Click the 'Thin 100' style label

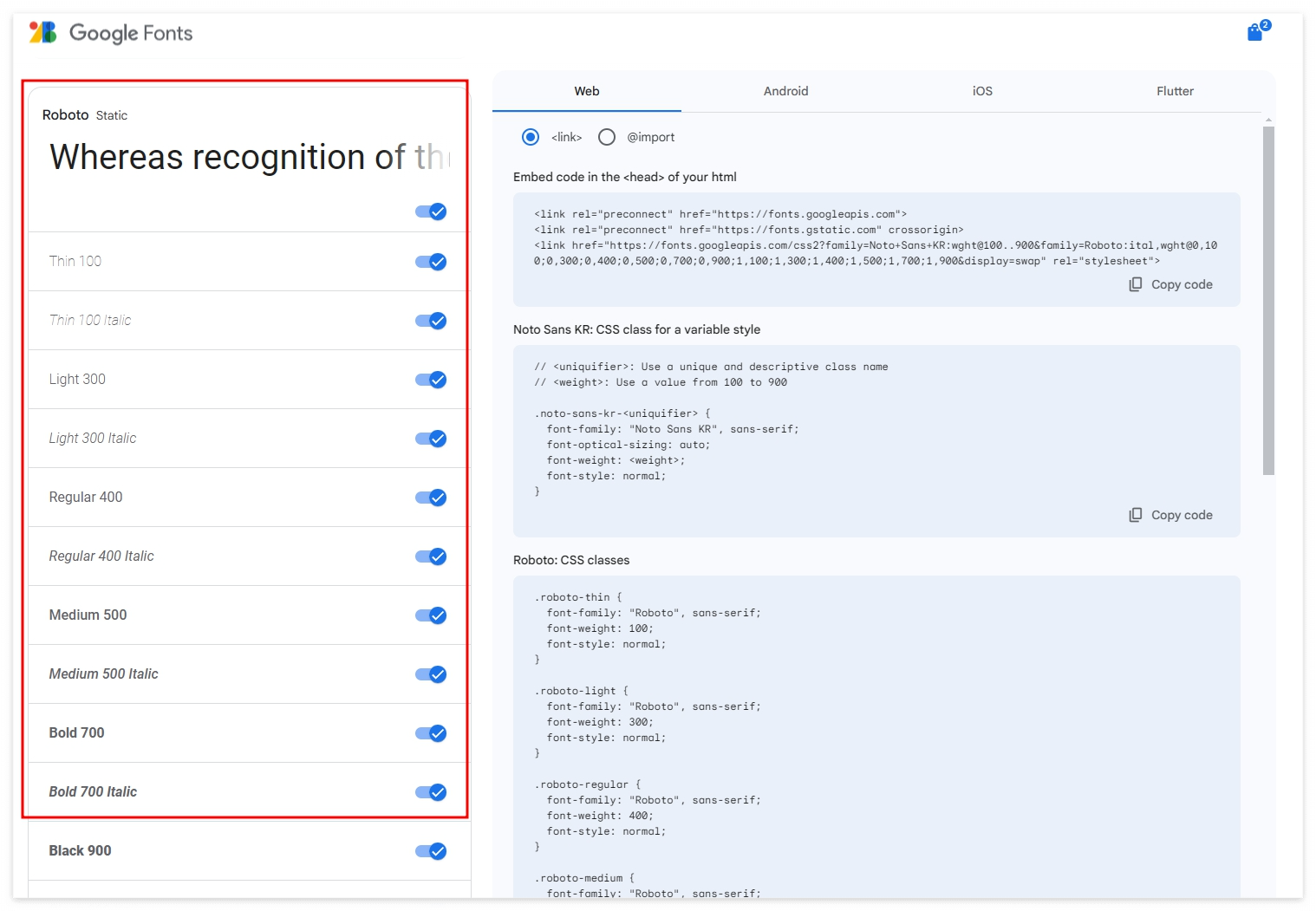pyautogui.click(x=75, y=261)
